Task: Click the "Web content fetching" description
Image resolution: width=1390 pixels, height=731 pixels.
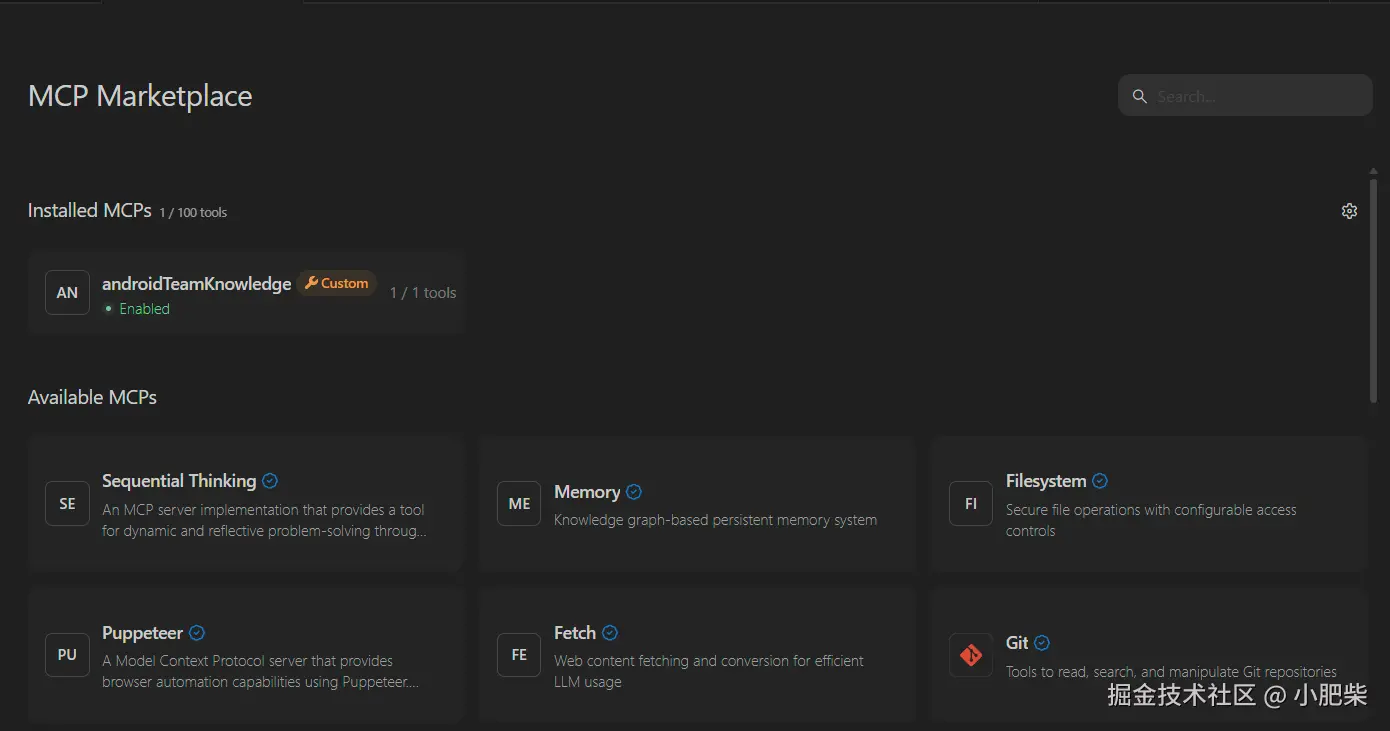Action: coord(709,671)
